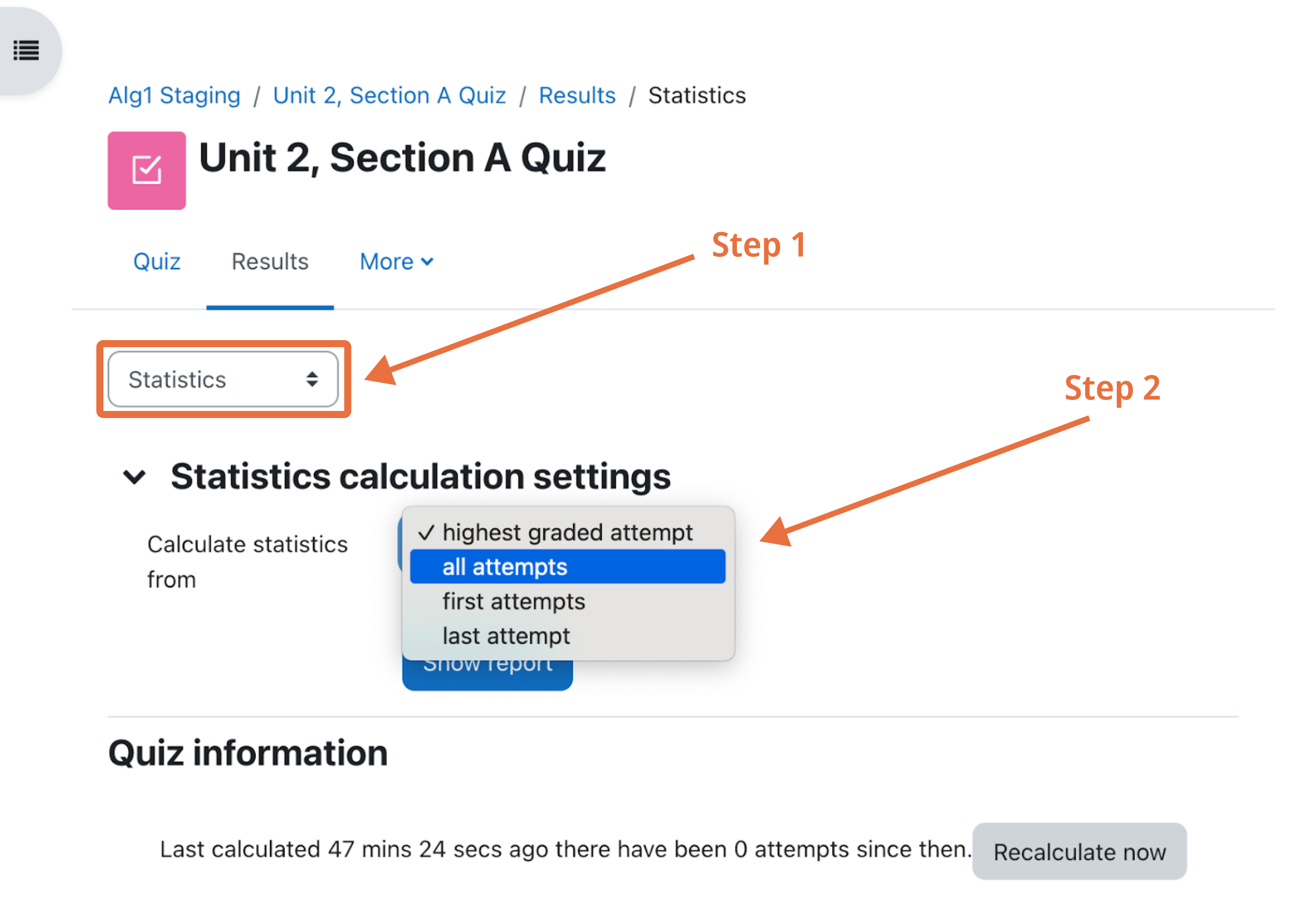Viewport: 1316px width, 897px height.
Task: Select the last attempt option
Action: [x=506, y=636]
